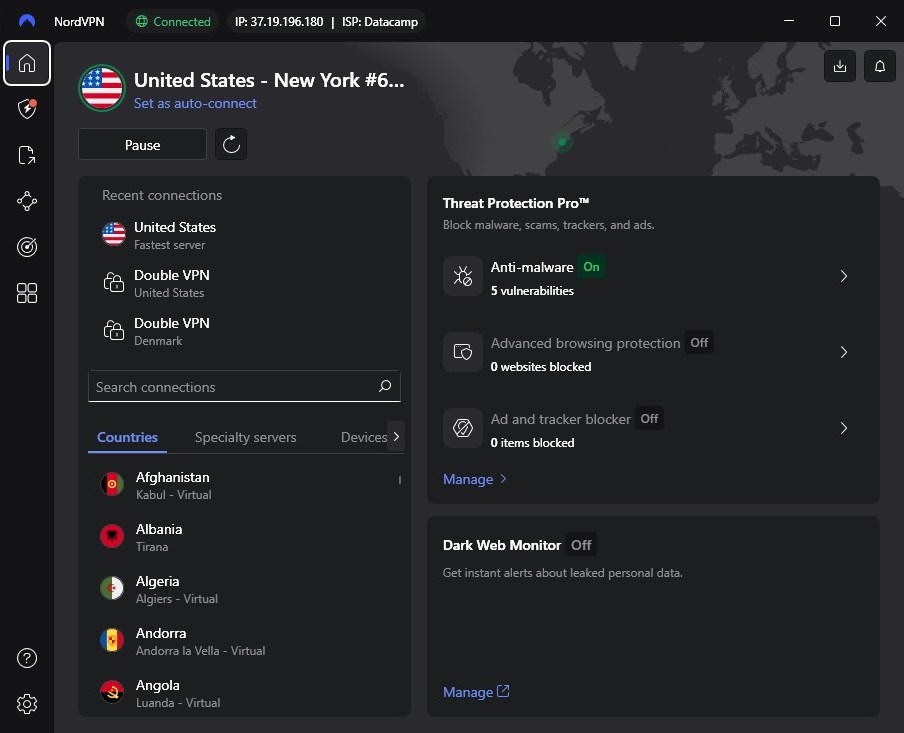The height and width of the screenshot is (733, 904).
Task: Click Ad and tracker blocker Off badge
Action: coord(649,419)
